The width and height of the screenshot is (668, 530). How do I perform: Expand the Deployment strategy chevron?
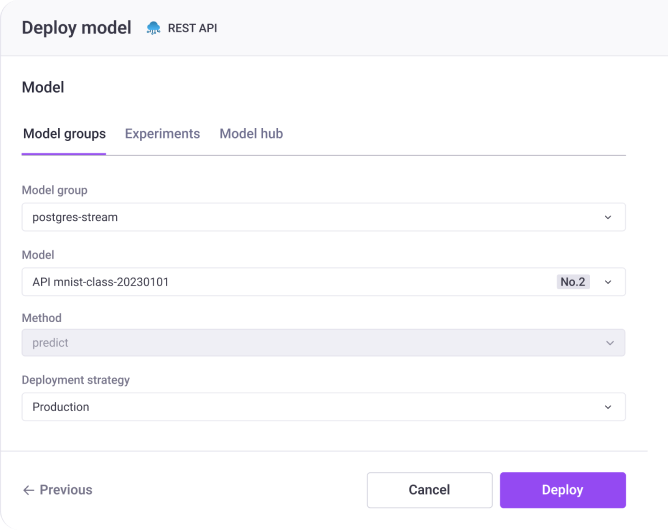coord(608,407)
